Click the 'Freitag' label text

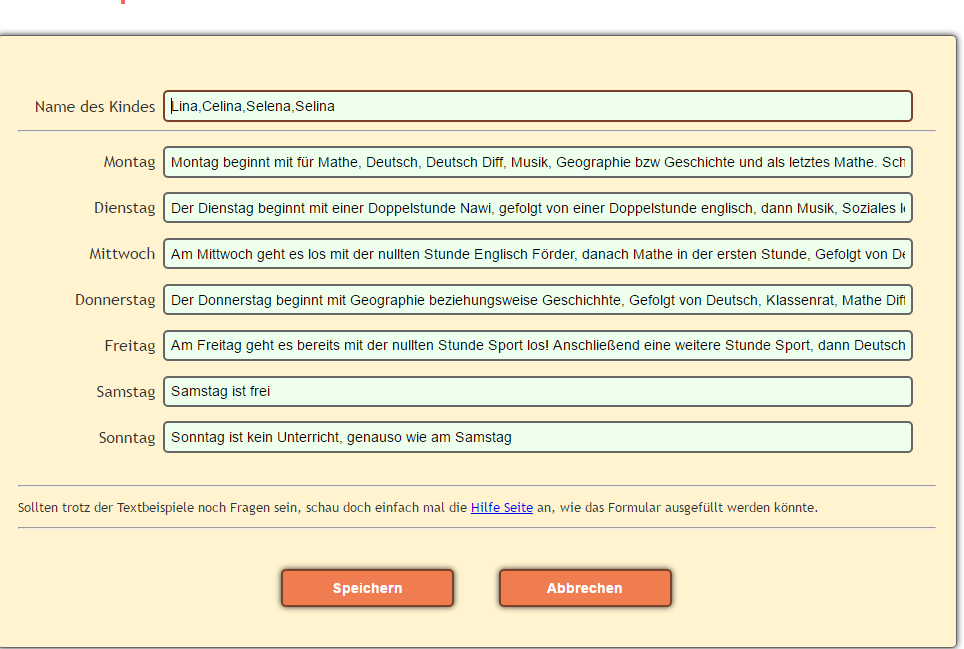pos(130,346)
